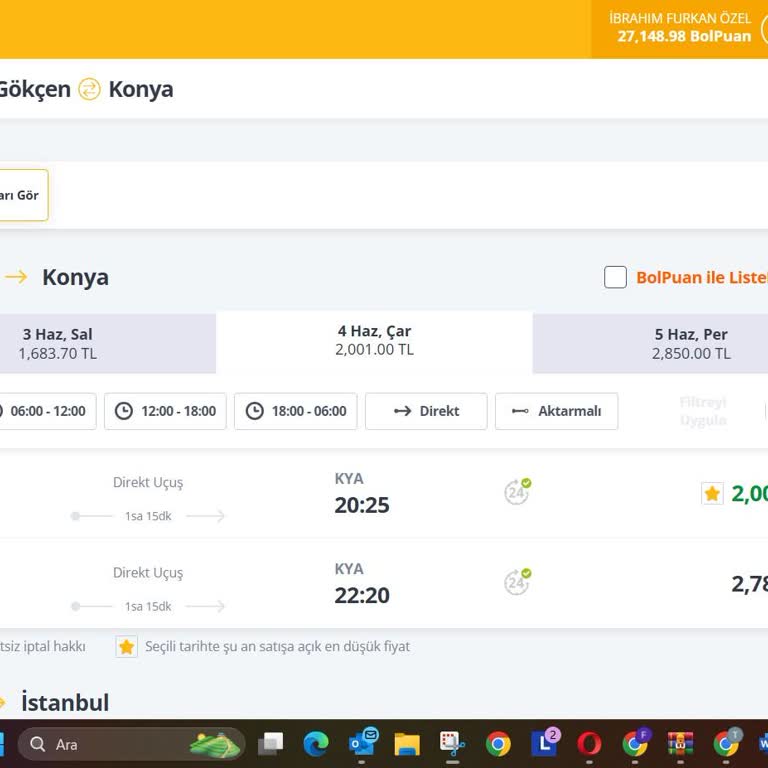Viewport: 768px width, 768px height.
Task: Tick the BolPuan ile Listele checkbox
Action: point(615,277)
